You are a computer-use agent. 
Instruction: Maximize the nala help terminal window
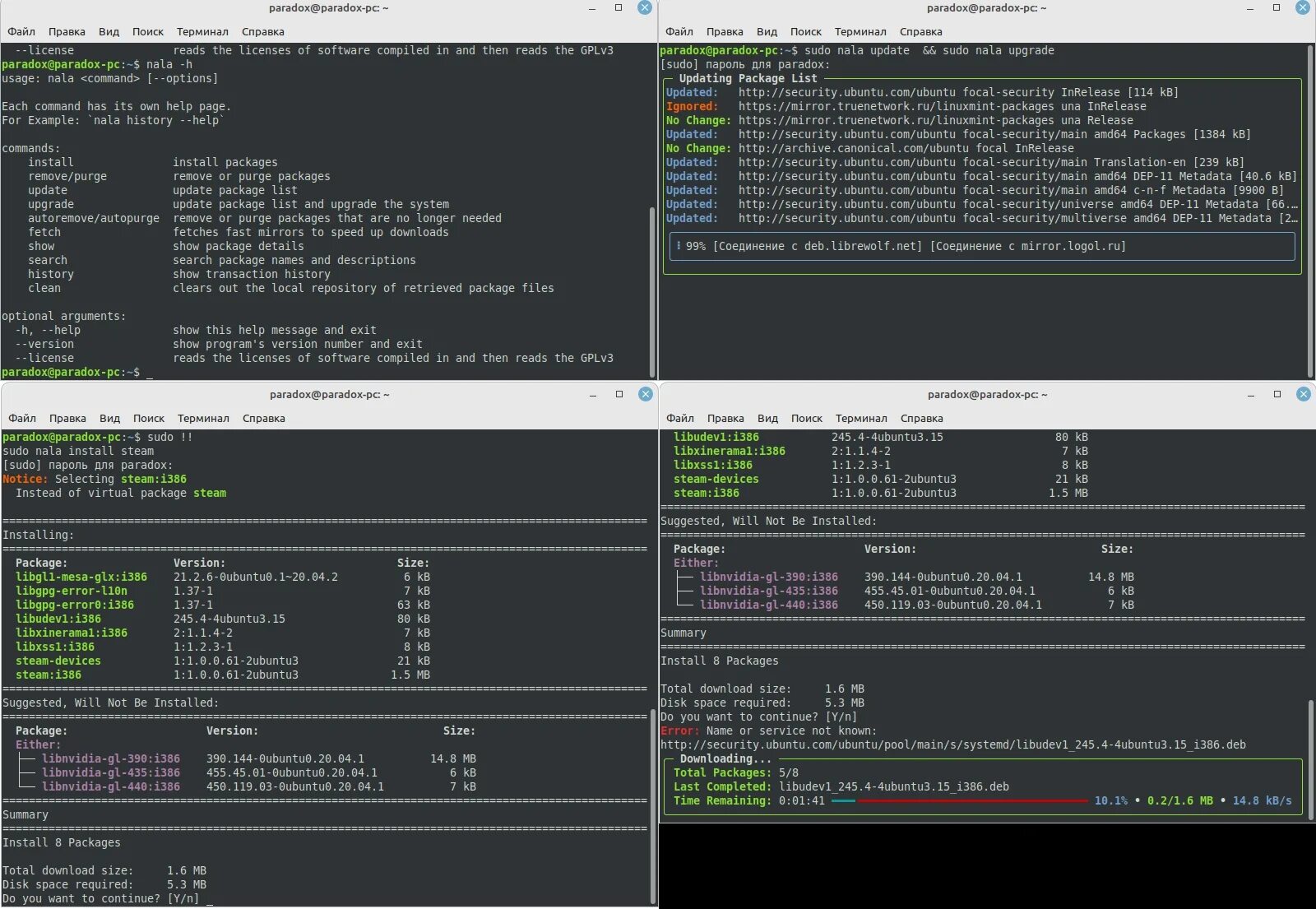tap(619, 7)
